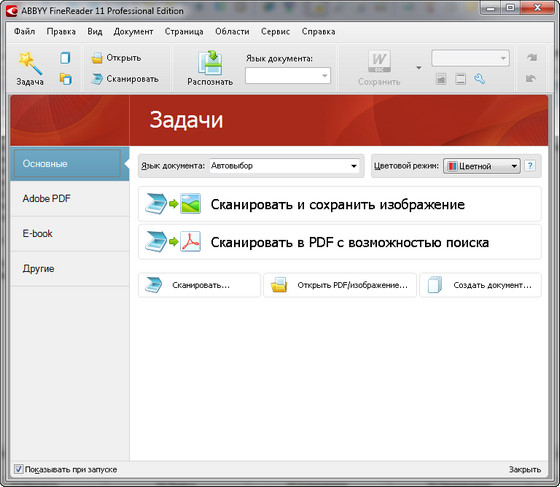The height and width of the screenshot is (487, 560).
Task: Open the Страница menu
Action: (x=184, y=31)
